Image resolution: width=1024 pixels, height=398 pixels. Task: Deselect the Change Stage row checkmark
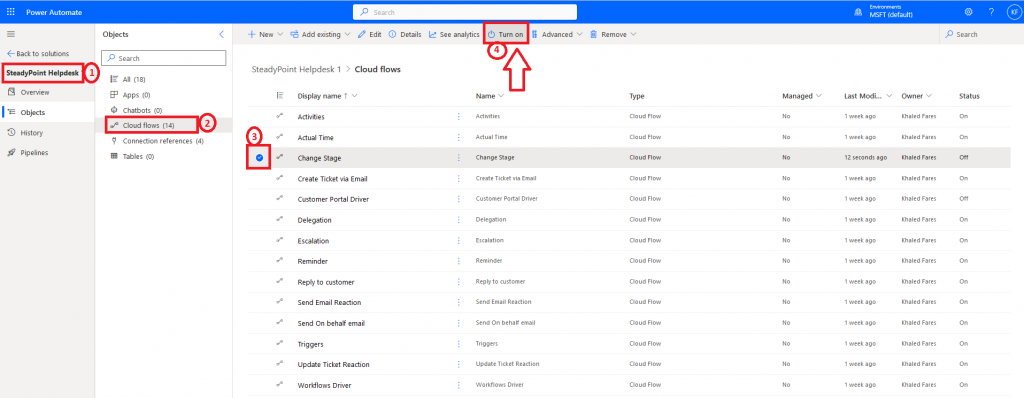(259, 158)
